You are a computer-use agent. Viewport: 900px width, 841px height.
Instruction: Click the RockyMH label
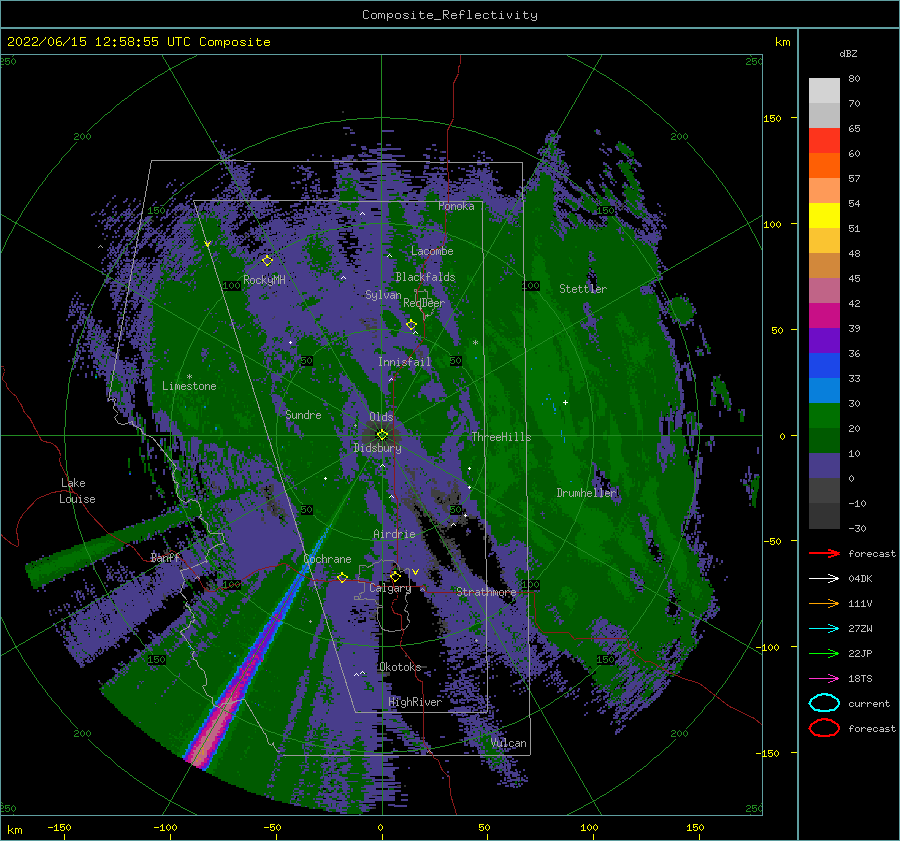pos(264,280)
